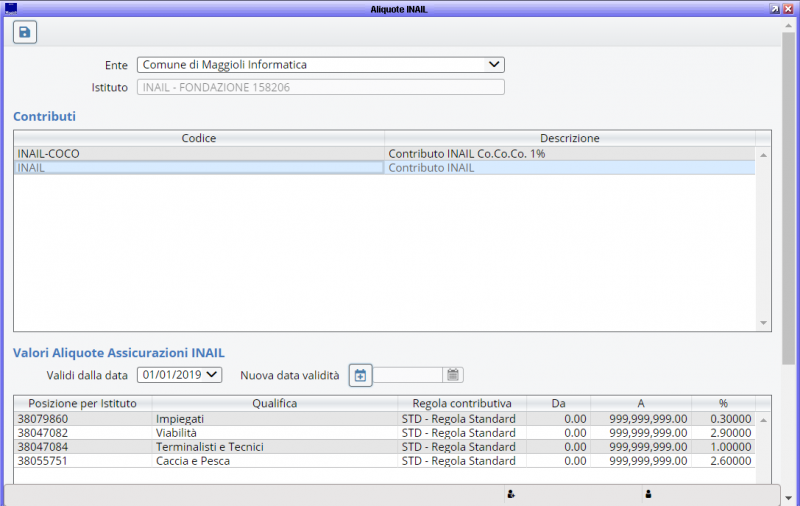Click the add new validity date icon
This screenshot has width=800, height=506.
[360, 376]
